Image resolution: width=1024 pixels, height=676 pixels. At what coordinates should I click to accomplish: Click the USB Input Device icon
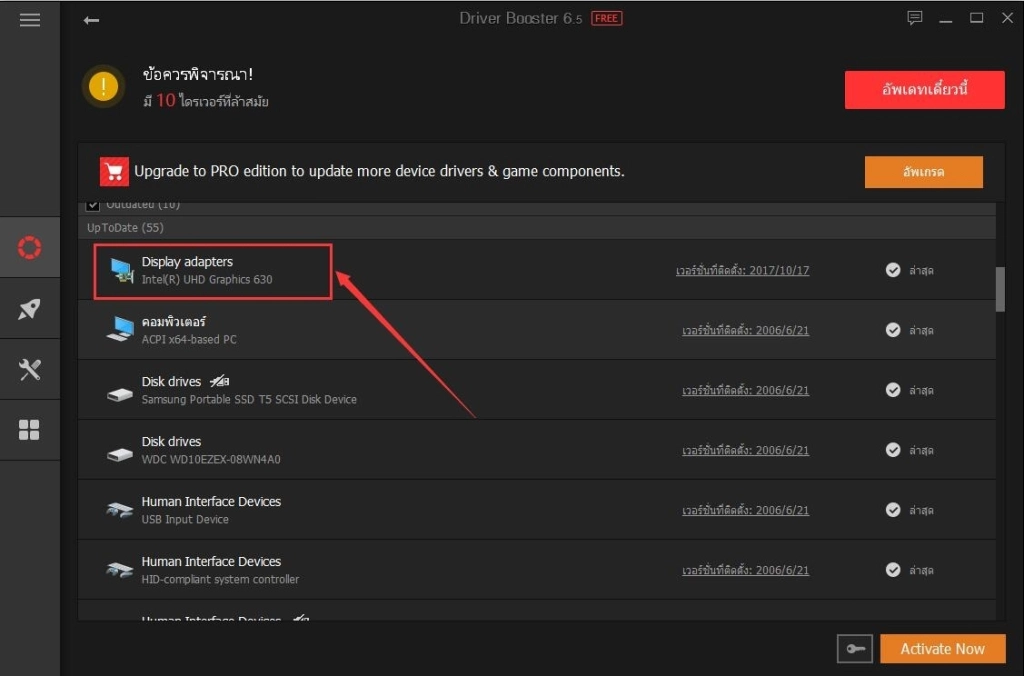pos(120,510)
